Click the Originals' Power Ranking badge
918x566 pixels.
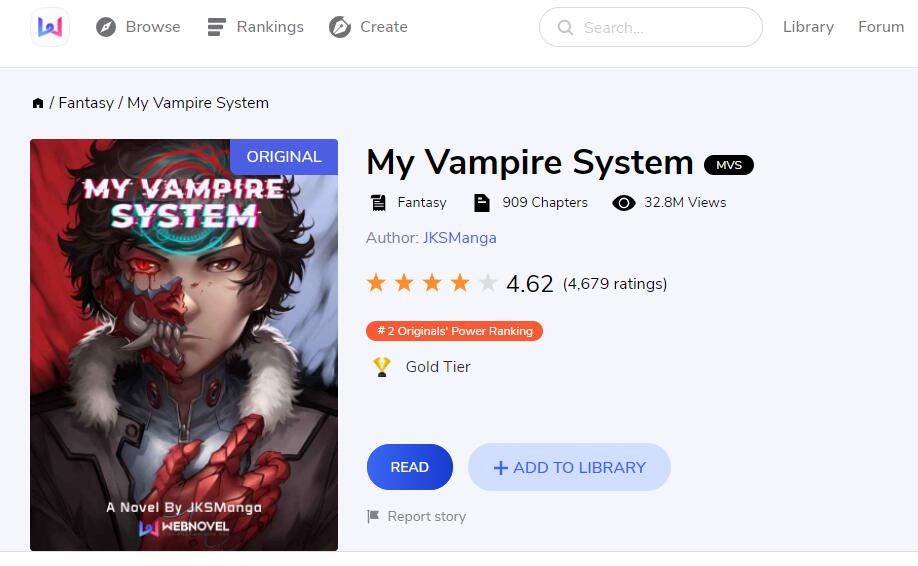point(454,331)
